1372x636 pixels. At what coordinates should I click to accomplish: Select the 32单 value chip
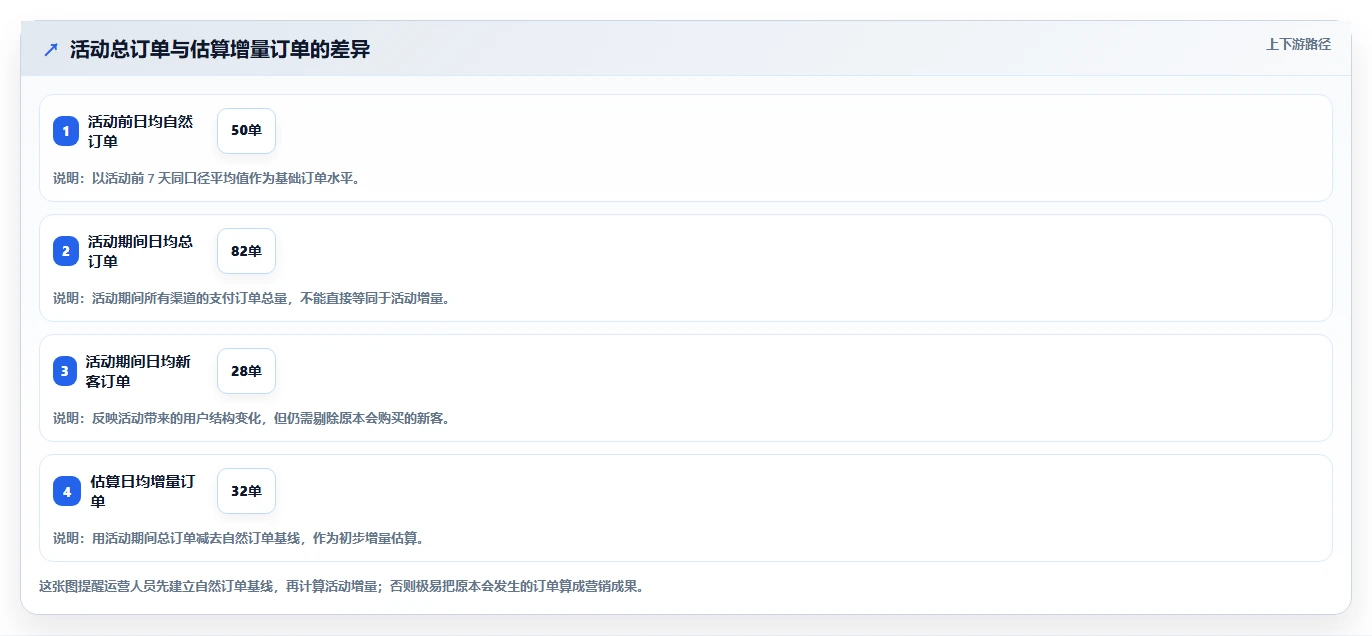point(246,491)
